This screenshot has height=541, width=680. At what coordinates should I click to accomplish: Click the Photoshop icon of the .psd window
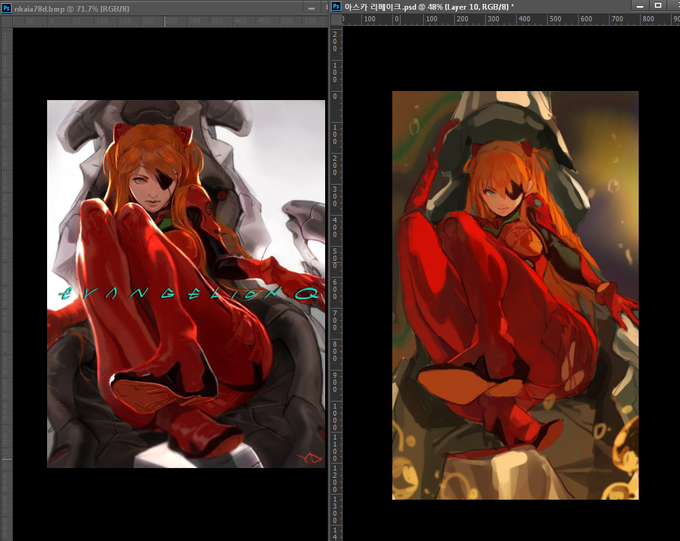coord(336,7)
